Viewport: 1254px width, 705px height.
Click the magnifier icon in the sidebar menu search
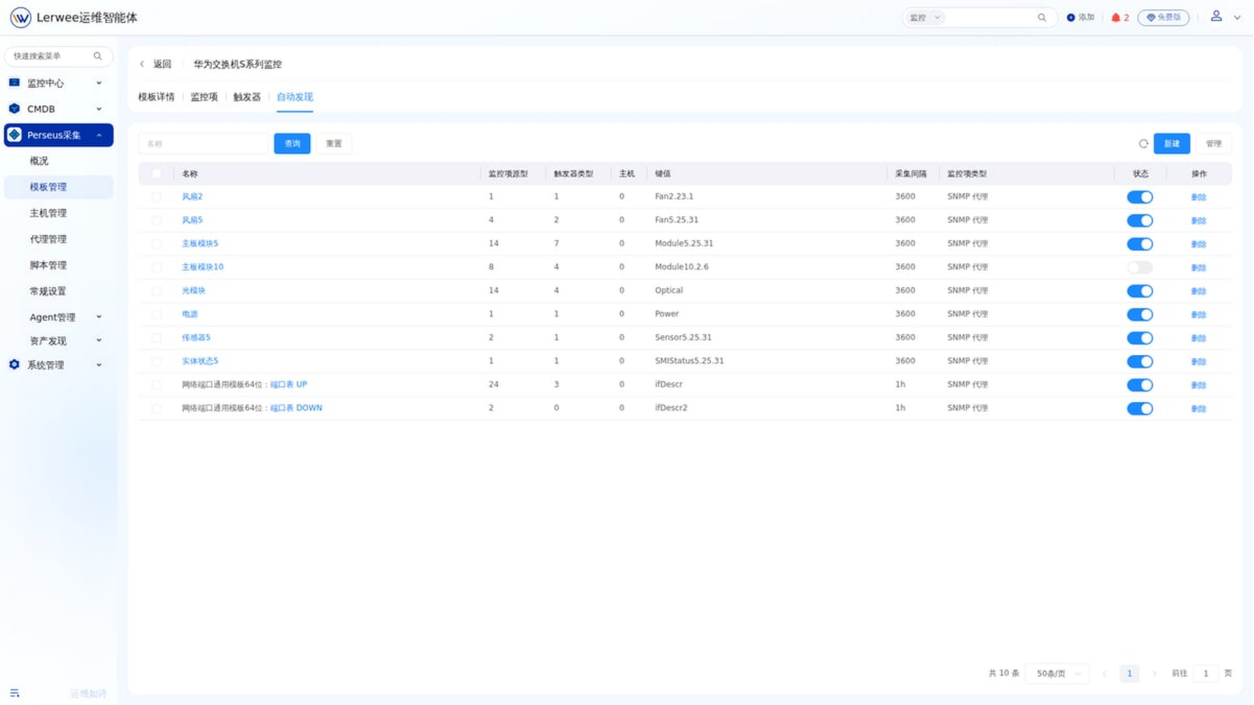[x=97, y=56]
